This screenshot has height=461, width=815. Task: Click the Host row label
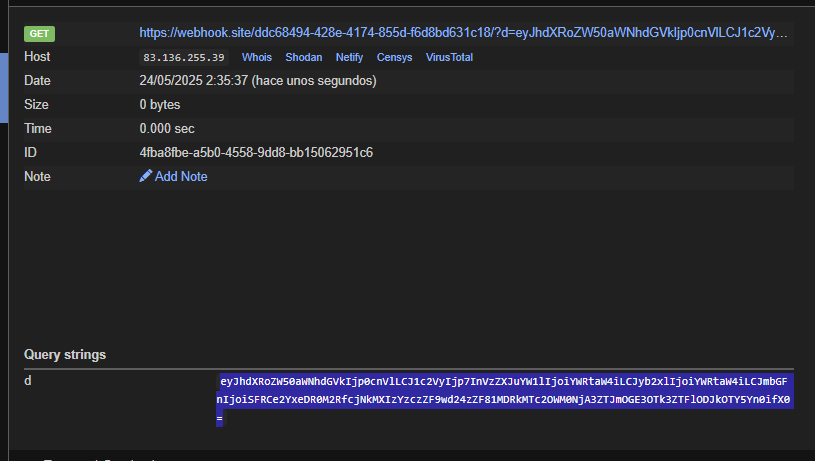point(37,57)
